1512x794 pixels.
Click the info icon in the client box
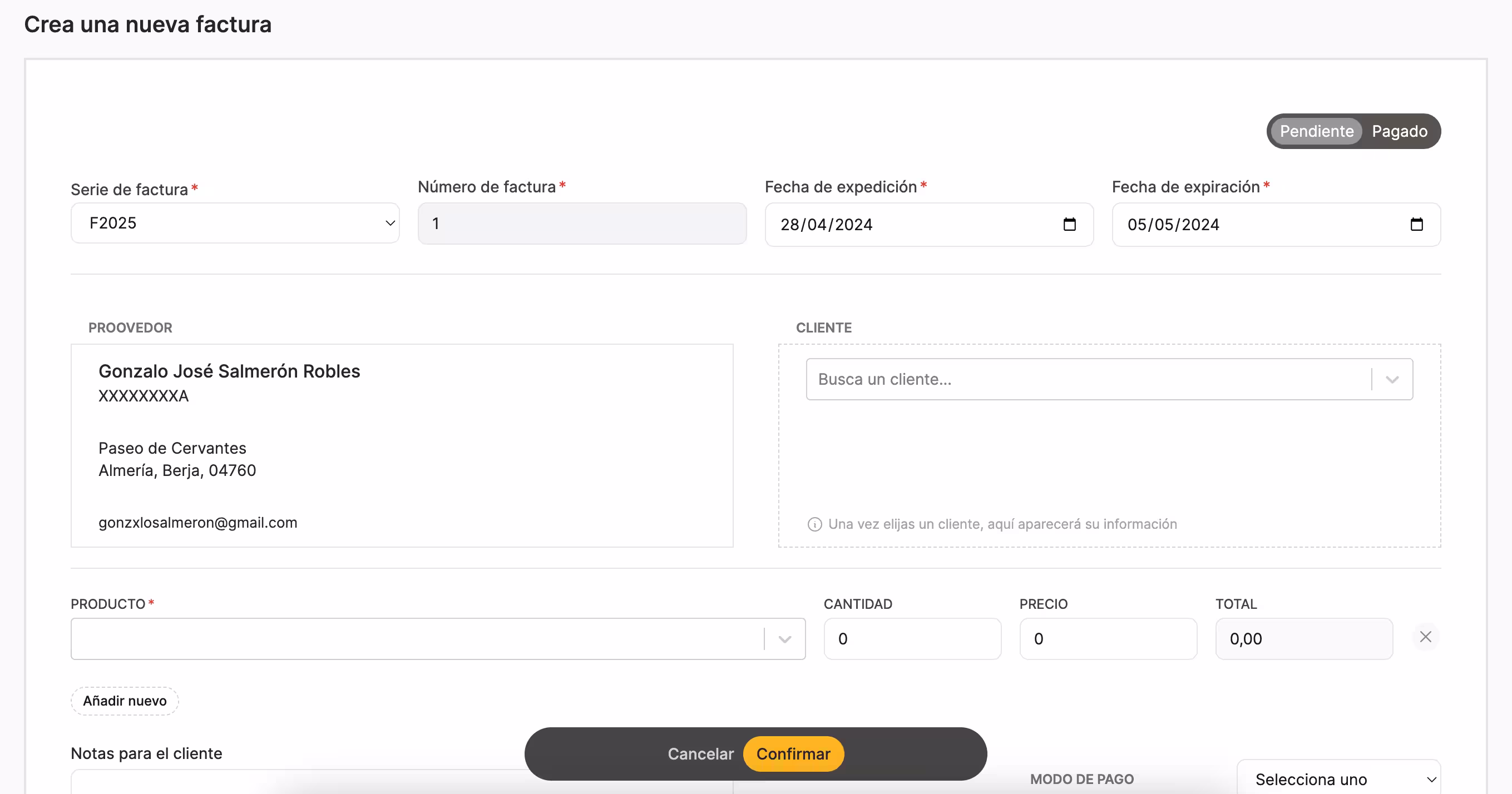click(814, 524)
